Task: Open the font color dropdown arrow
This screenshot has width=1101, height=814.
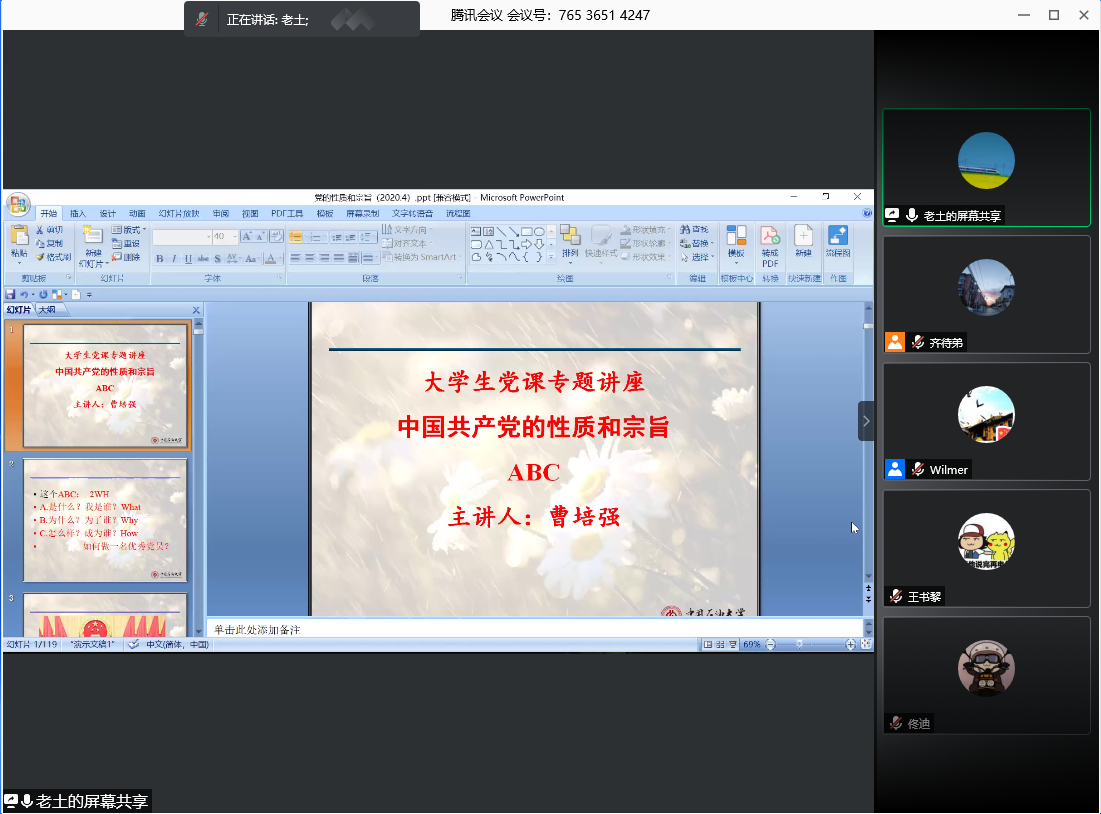Action: tap(280, 259)
